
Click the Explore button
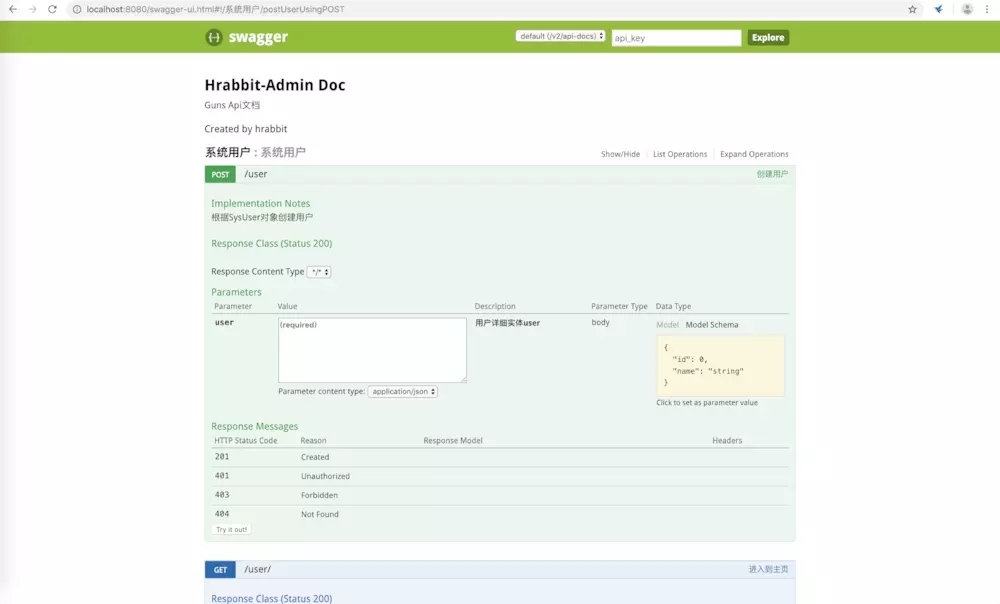(768, 38)
